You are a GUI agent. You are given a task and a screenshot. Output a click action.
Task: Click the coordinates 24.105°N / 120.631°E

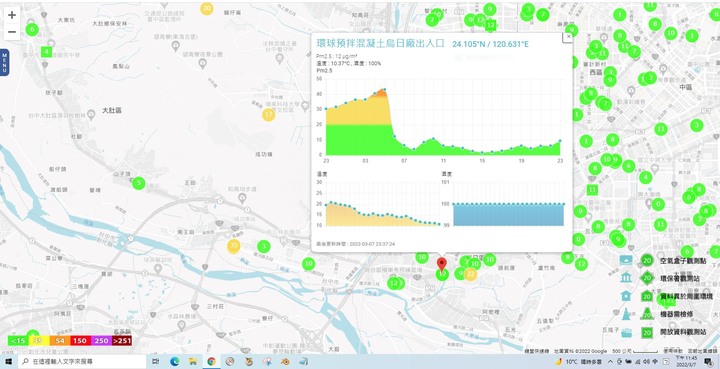pos(490,45)
